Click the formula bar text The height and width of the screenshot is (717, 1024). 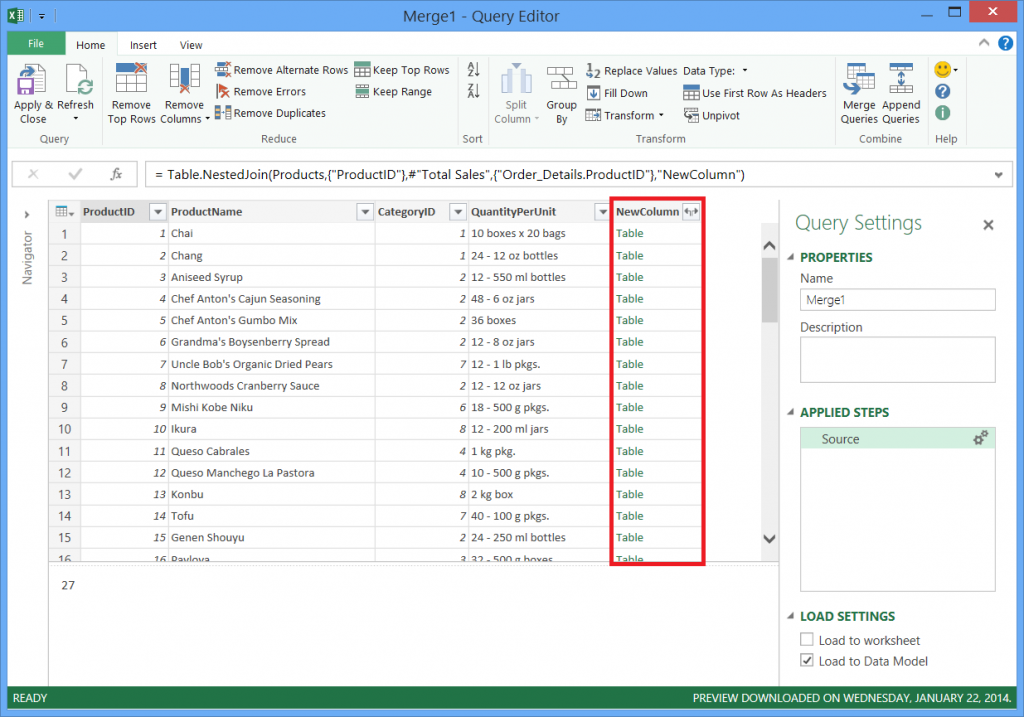pos(450,174)
